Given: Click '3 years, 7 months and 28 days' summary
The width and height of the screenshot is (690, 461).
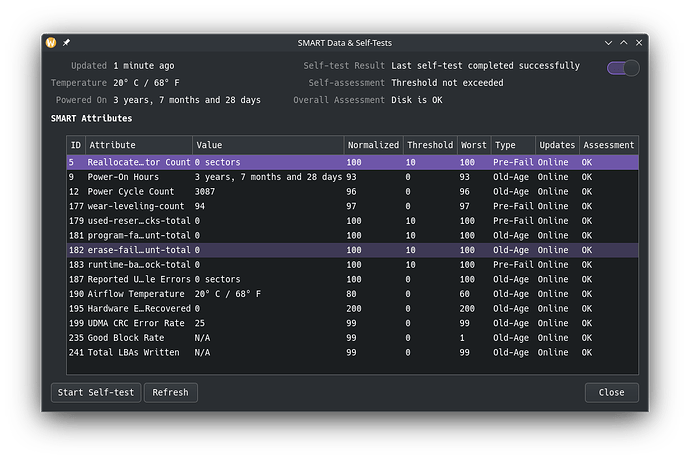Looking at the screenshot, I should [x=187, y=100].
